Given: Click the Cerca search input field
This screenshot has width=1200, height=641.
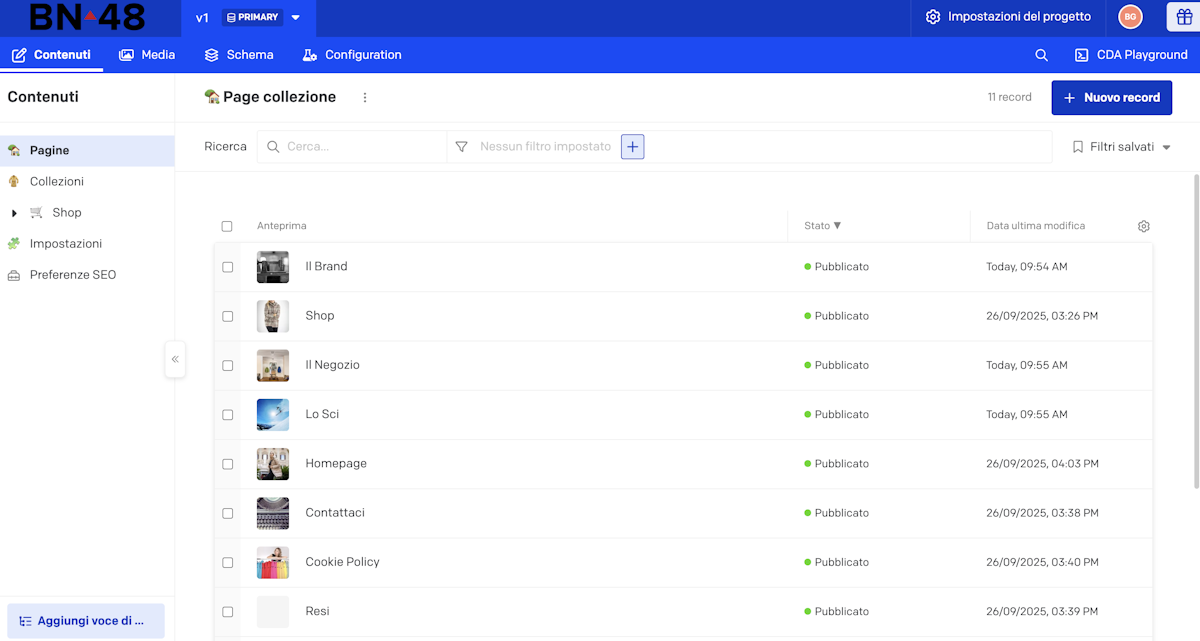Looking at the screenshot, I should point(360,147).
